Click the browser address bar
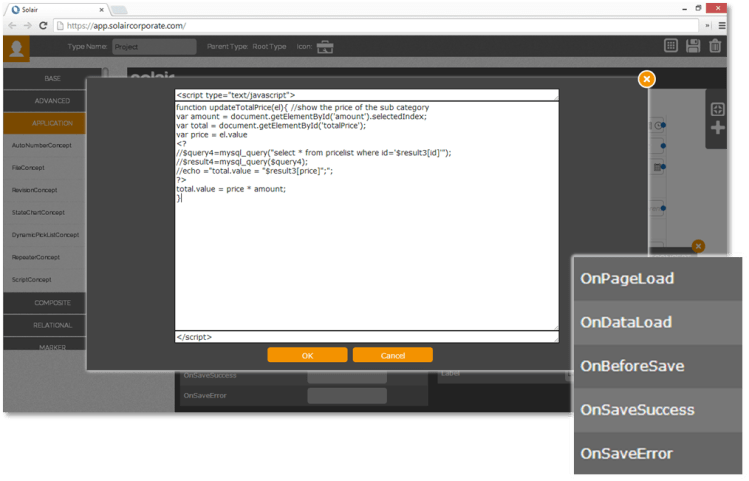The image size is (749, 481). [376, 26]
